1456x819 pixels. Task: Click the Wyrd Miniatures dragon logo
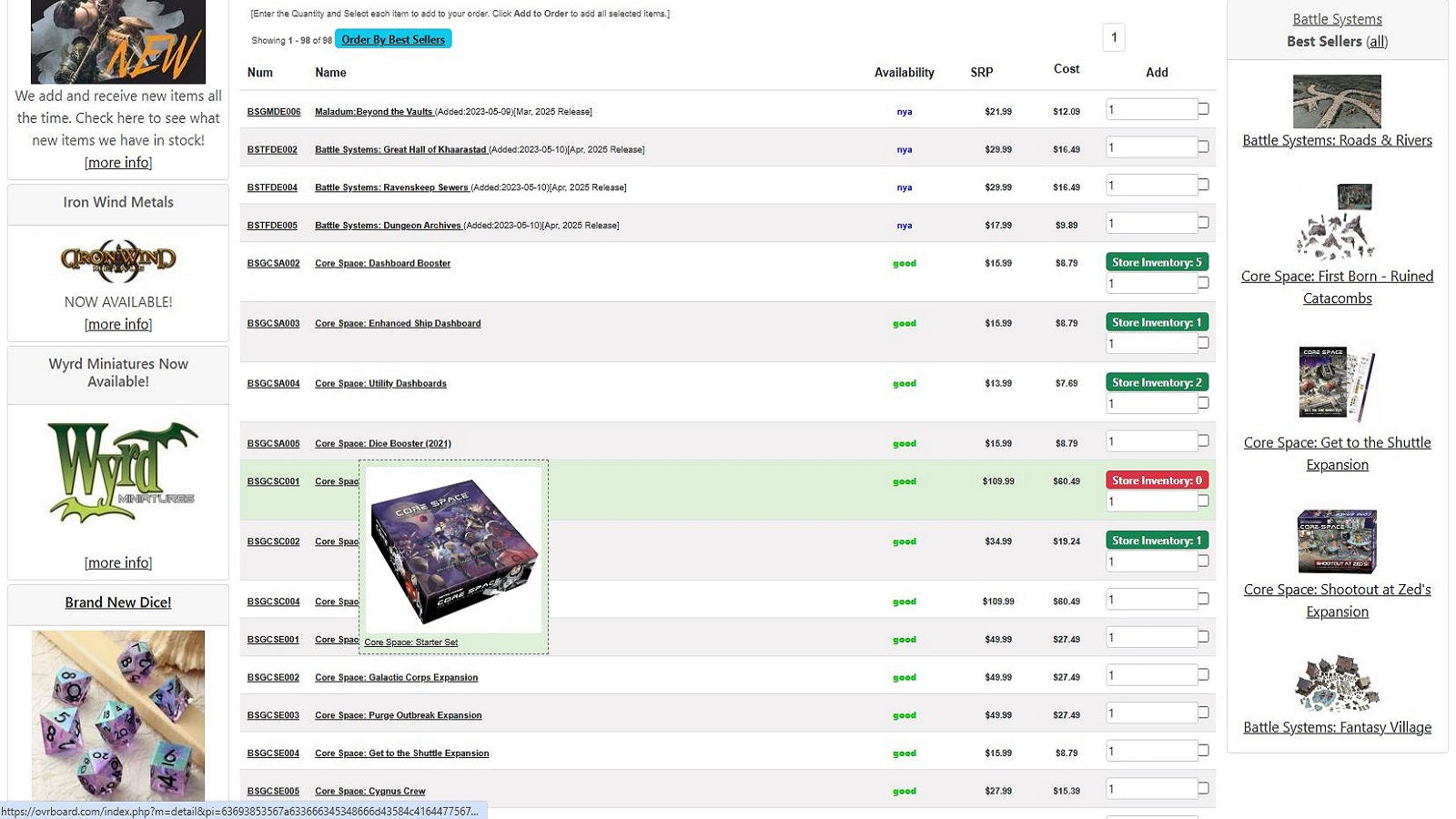122,472
